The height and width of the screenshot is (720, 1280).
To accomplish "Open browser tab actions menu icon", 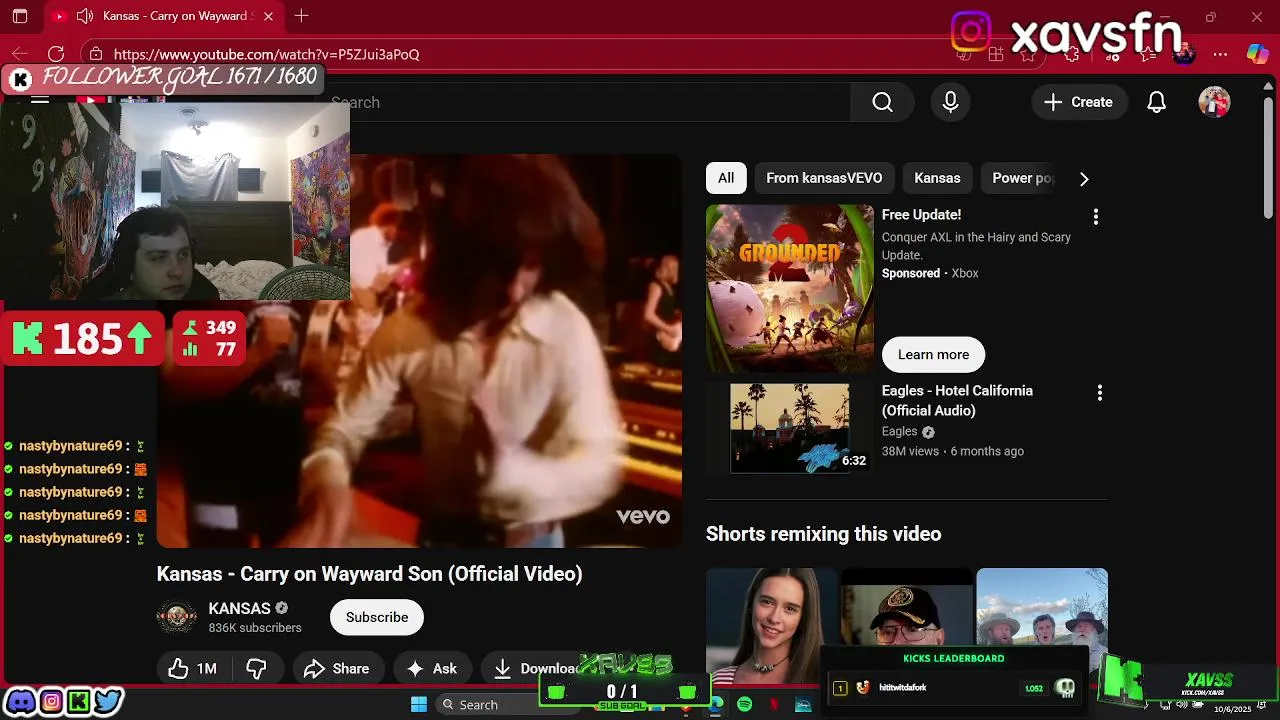I will [x=20, y=16].
